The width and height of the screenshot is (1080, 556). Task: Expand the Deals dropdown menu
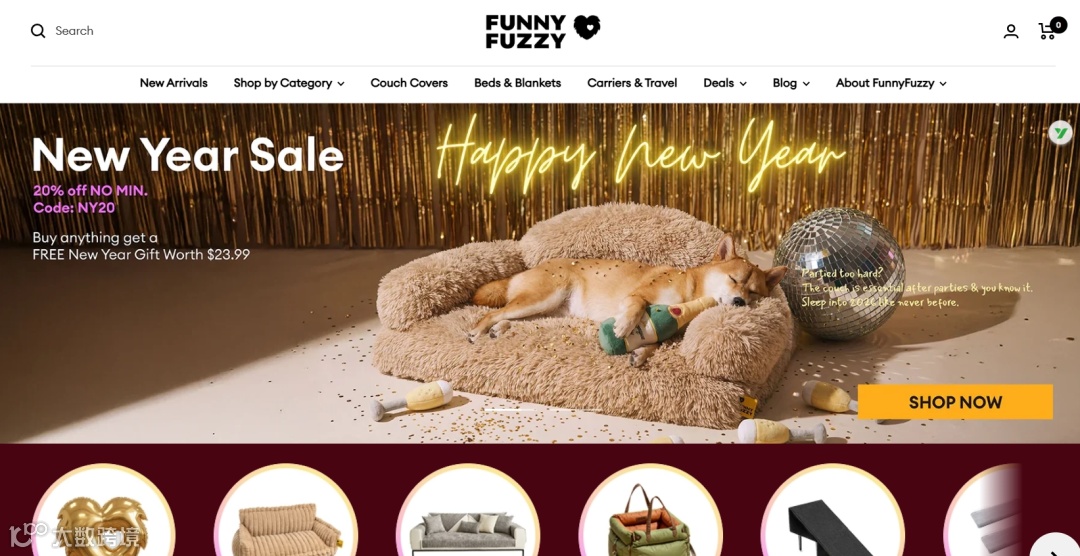pyautogui.click(x=725, y=83)
